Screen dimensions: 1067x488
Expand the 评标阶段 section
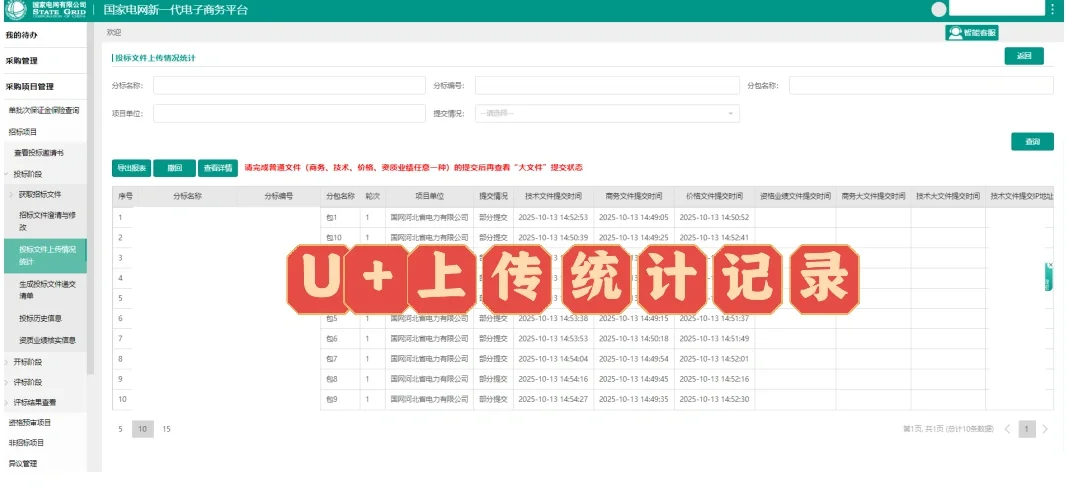click(x=7, y=383)
